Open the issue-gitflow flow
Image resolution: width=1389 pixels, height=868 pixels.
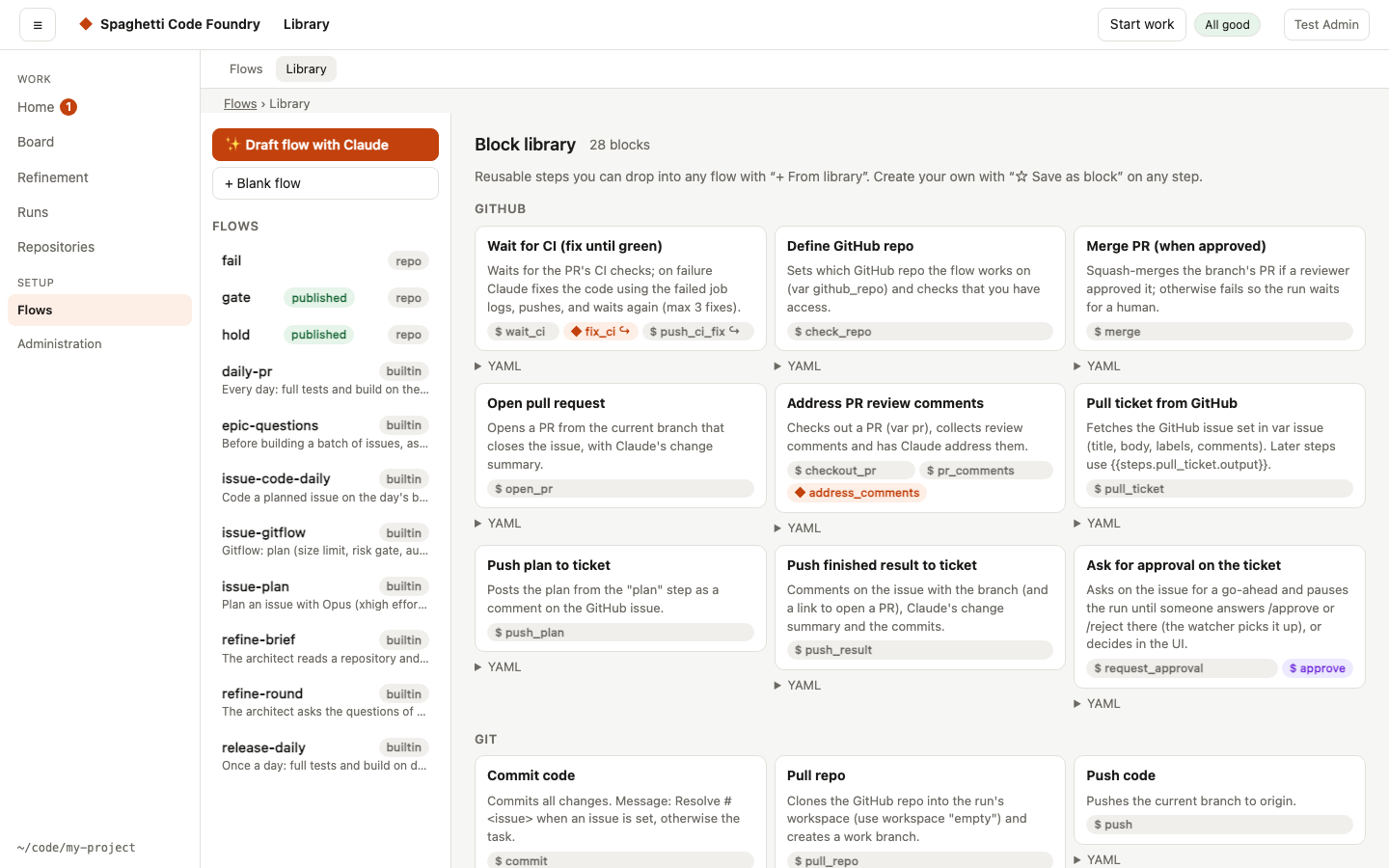tap(325, 541)
